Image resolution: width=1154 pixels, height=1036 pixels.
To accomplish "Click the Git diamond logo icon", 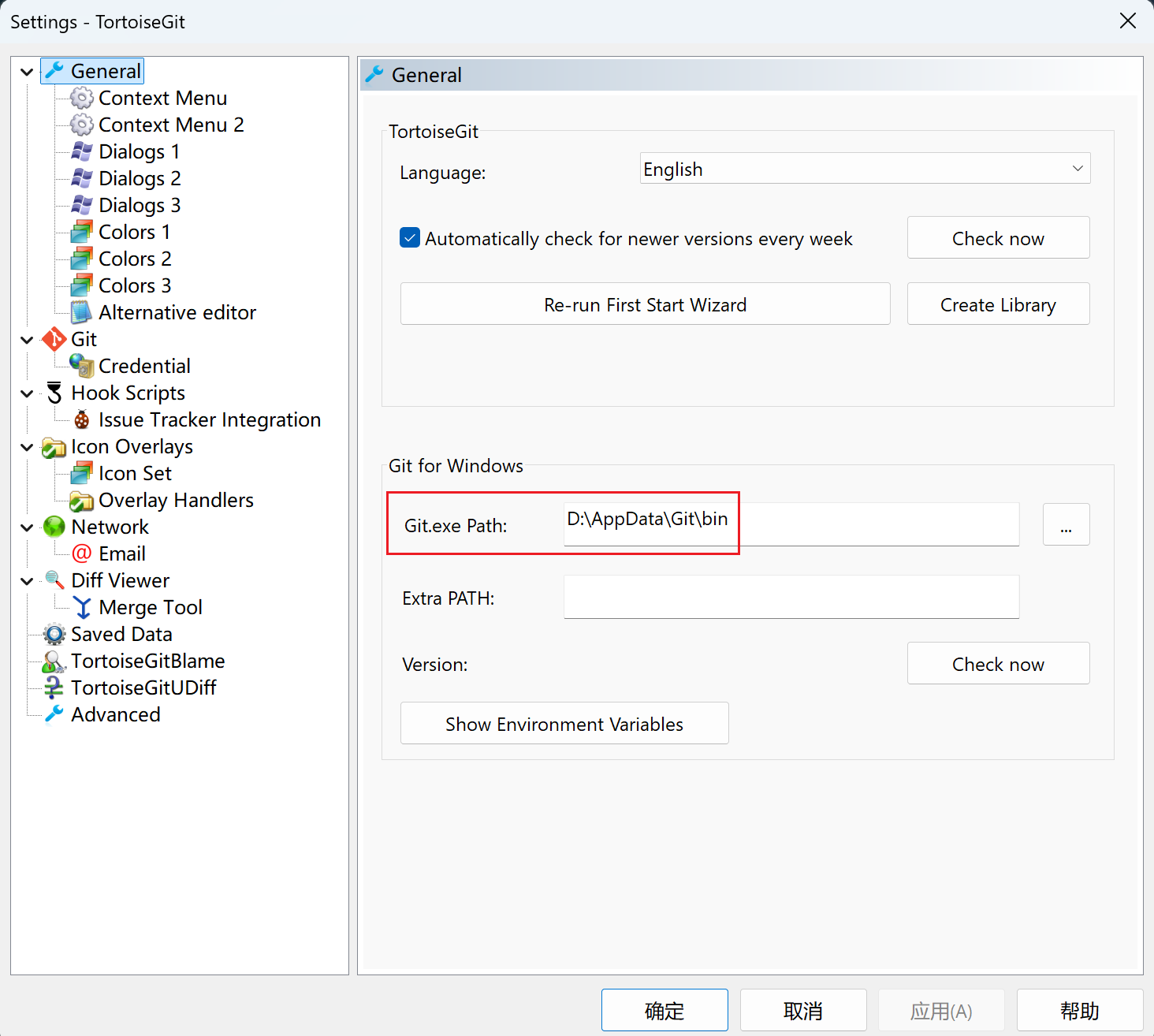I will click(x=54, y=339).
